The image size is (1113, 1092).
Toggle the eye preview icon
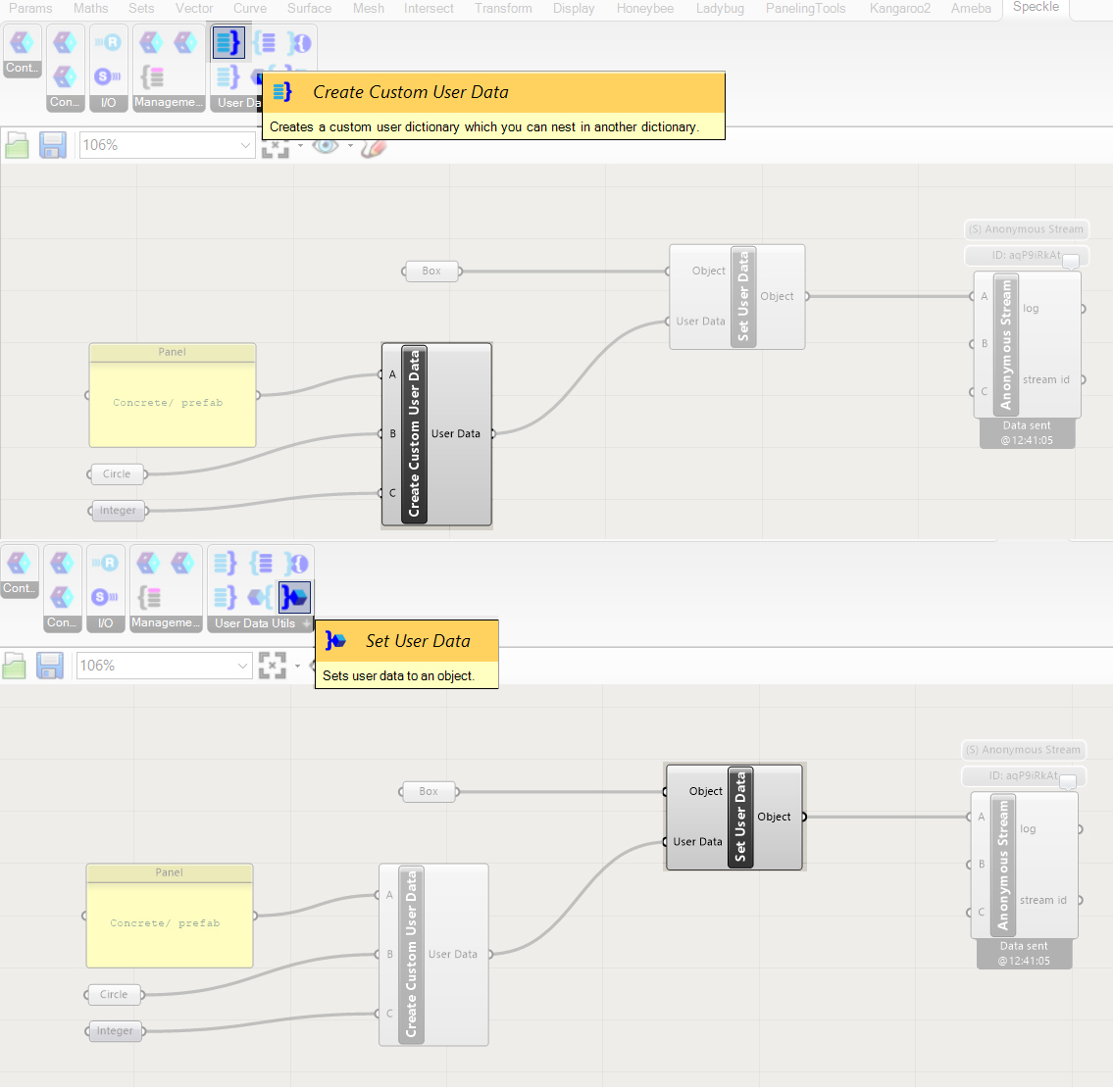click(x=327, y=145)
